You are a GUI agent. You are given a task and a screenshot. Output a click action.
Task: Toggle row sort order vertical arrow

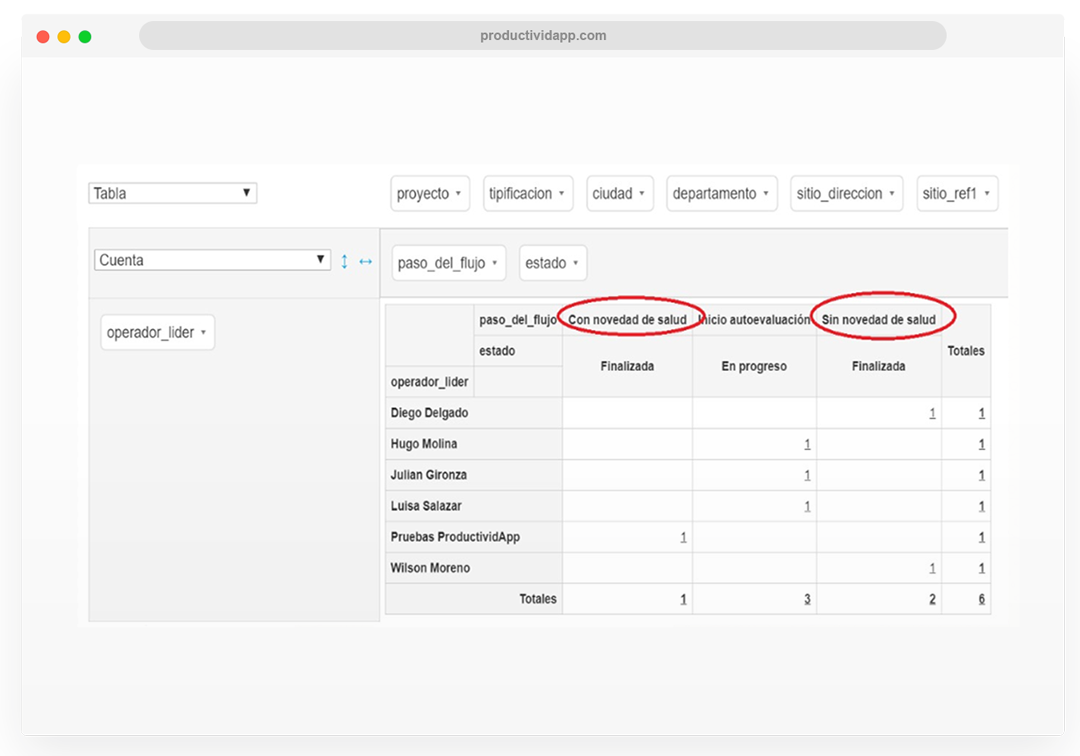point(344,261)
